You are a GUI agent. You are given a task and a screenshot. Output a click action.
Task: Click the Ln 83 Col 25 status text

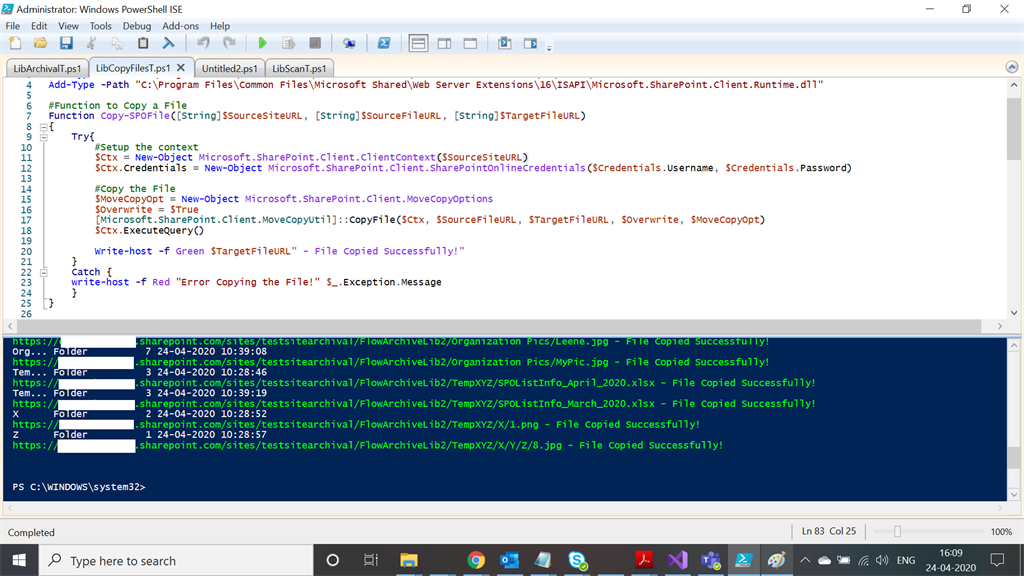pyautogui.click(x=828, y=531)
